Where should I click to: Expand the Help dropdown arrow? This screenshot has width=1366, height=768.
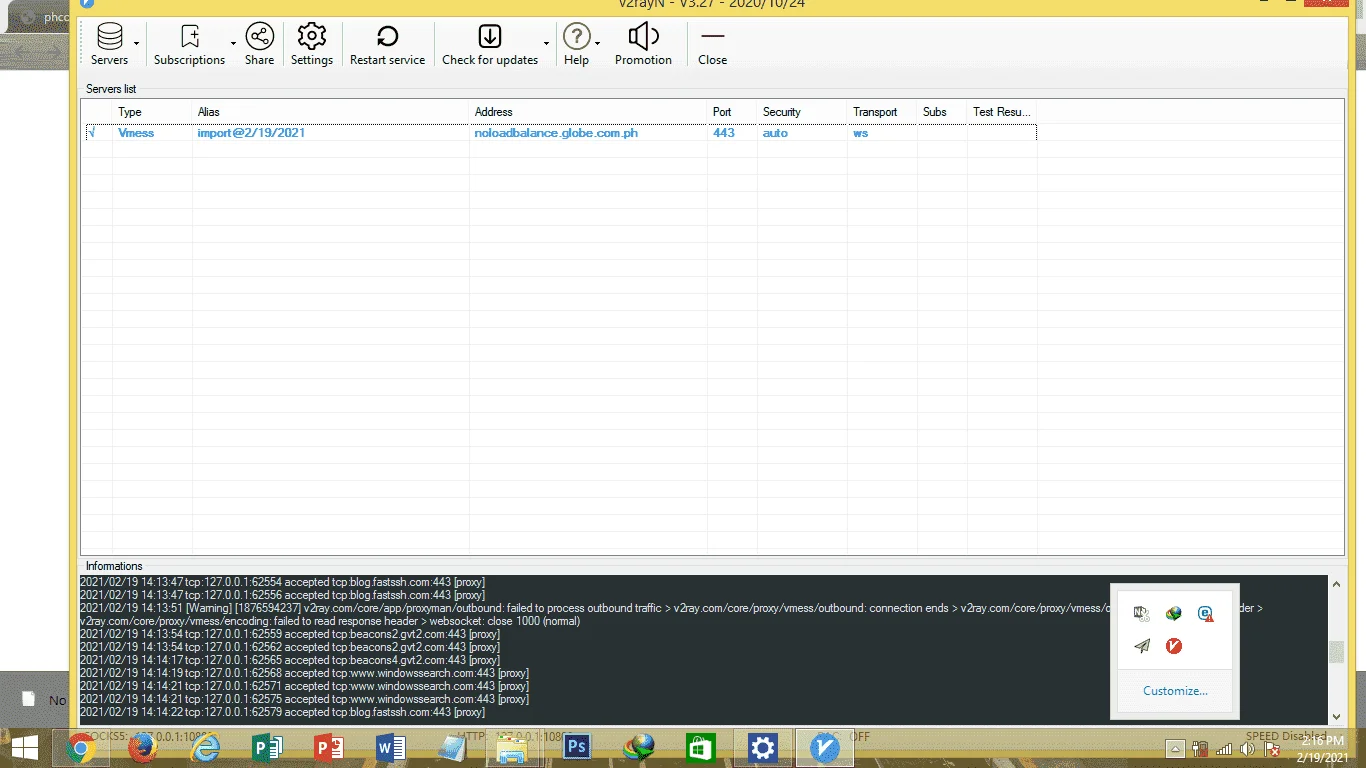[x=598, y=44]
